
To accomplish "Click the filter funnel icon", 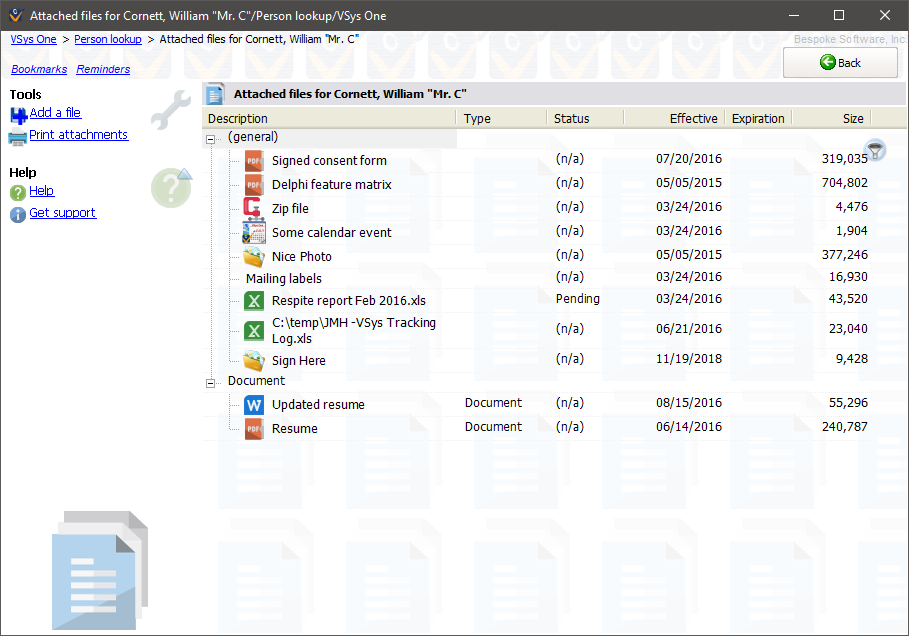I will 876,151.
